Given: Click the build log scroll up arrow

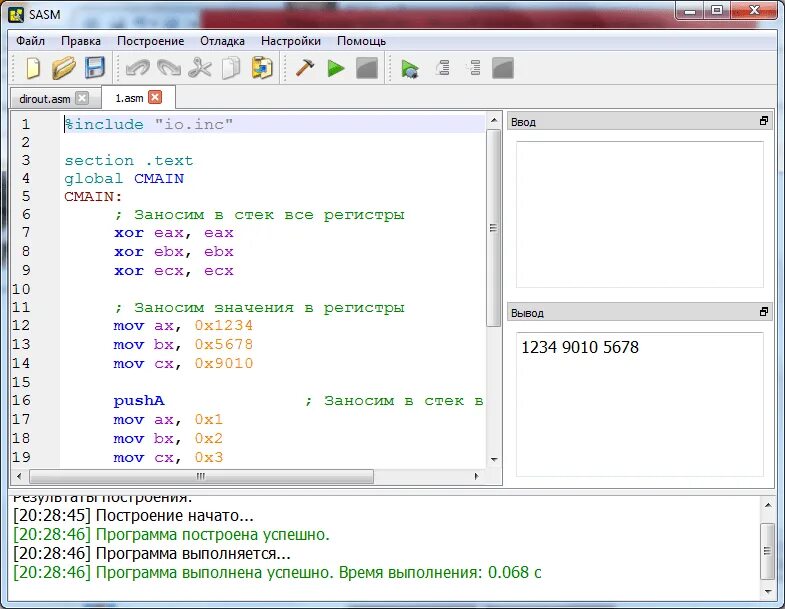Looking at the screenshot, I should (767, 505).
